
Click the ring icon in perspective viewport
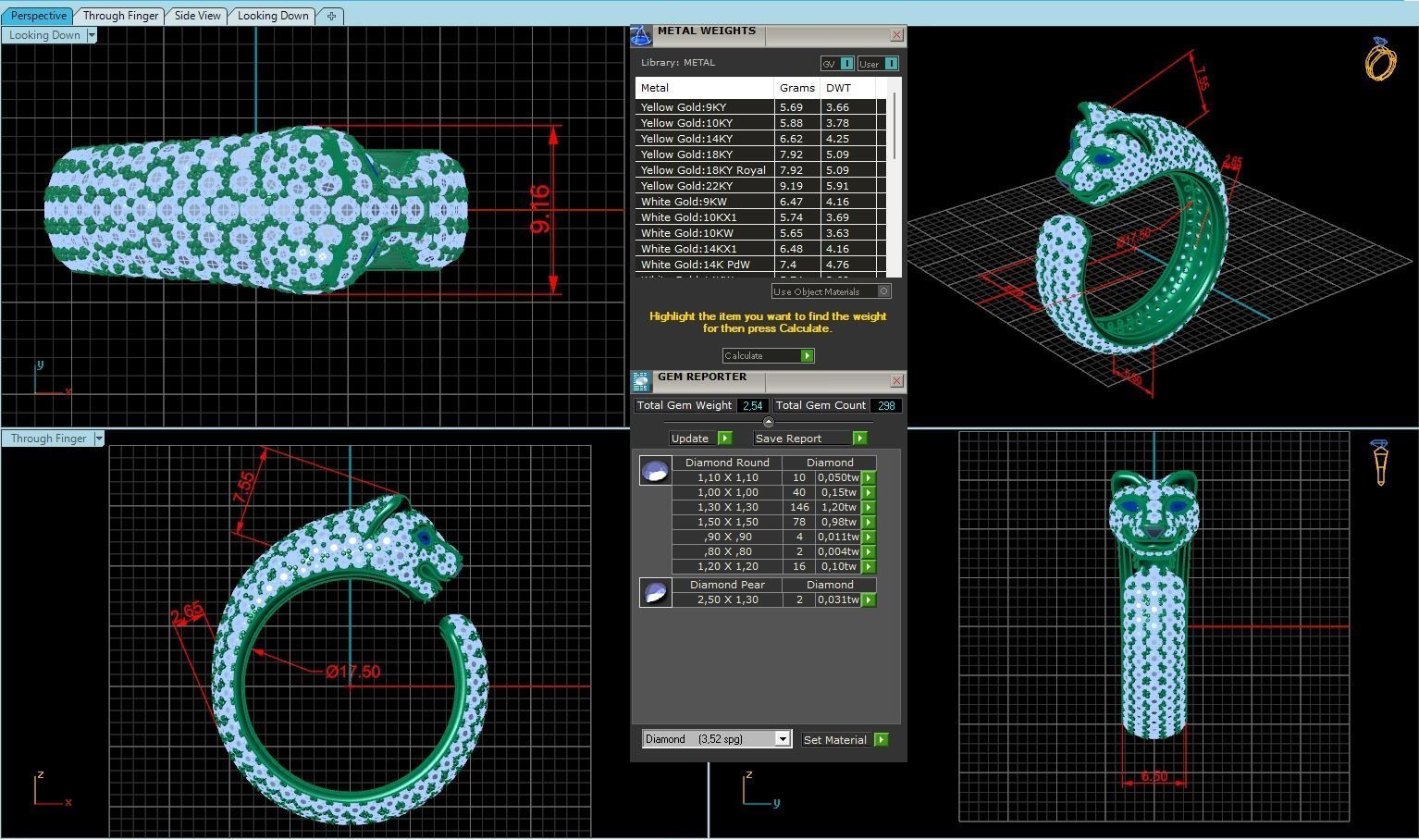[x=1380, y=59]
